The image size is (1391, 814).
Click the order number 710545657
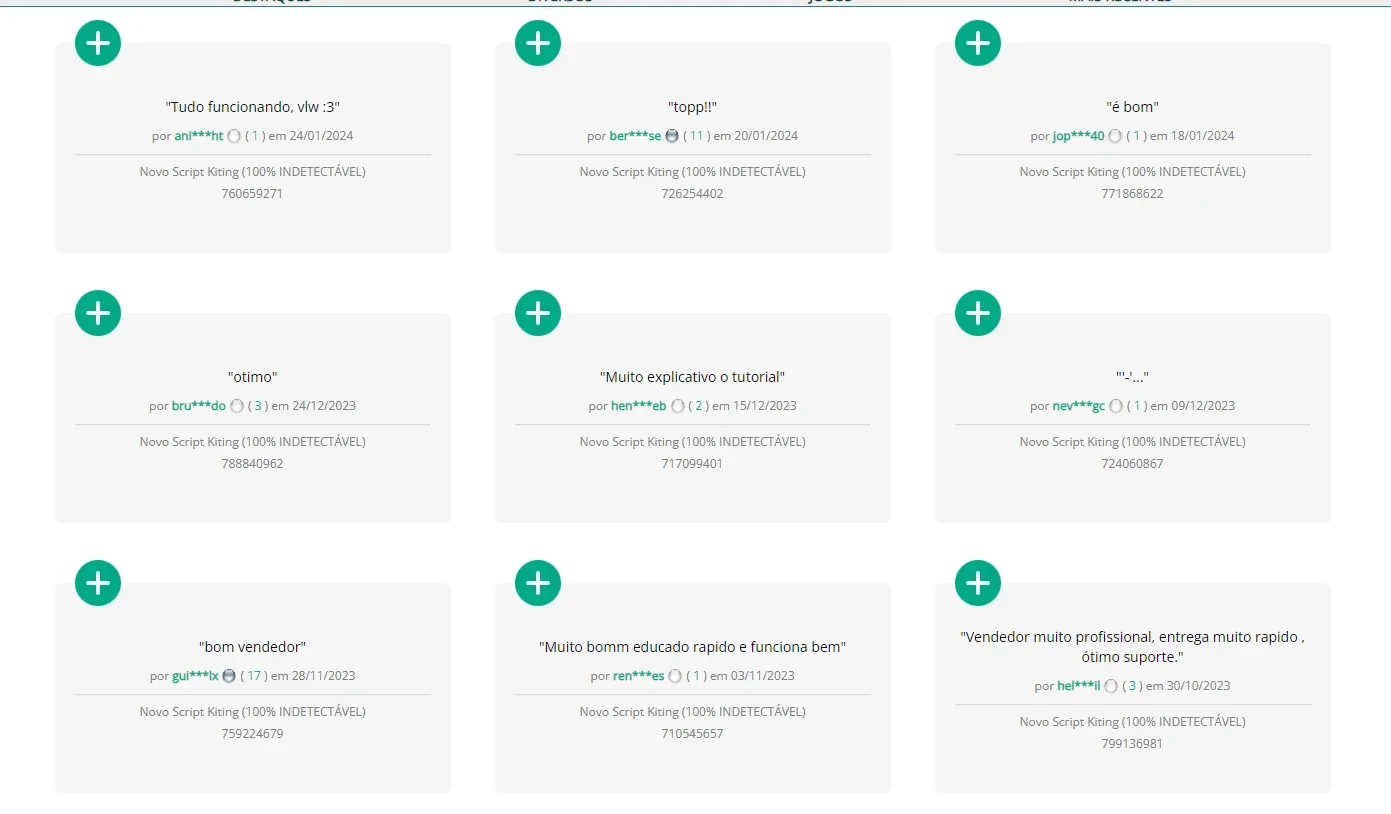[x=692, y=734]
